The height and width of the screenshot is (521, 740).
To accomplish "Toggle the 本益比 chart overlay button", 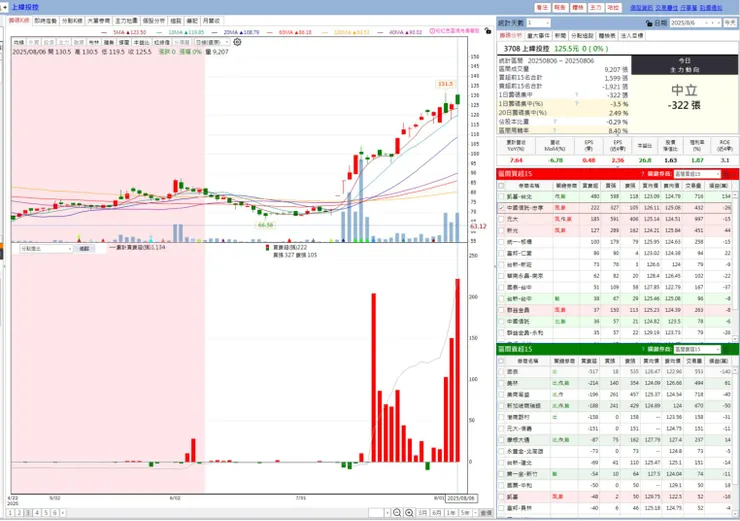I will 142,42.
